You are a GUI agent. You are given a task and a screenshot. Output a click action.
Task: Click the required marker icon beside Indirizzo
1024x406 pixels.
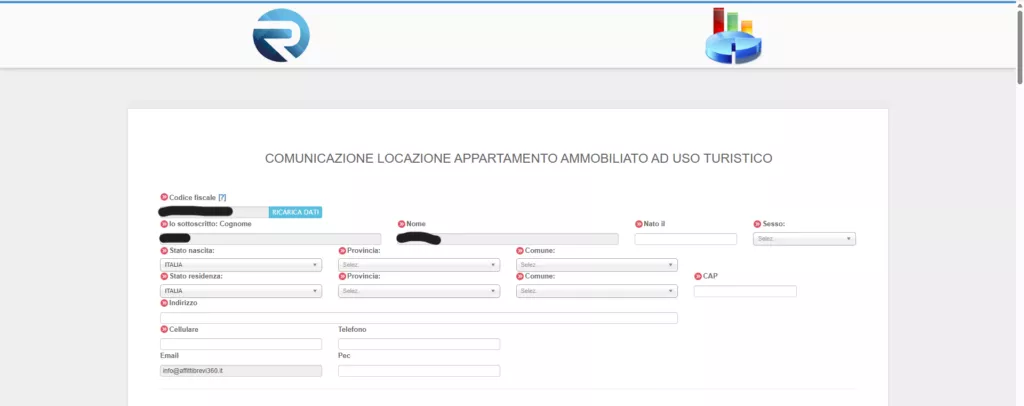click(x=164, y=303)
